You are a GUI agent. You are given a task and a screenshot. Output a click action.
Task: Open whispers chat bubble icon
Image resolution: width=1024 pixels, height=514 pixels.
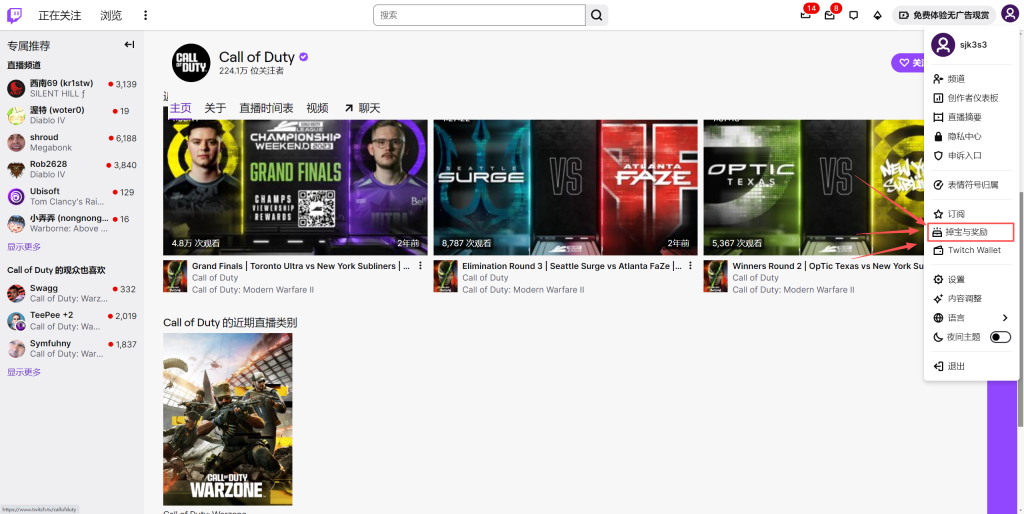[853, 15]
